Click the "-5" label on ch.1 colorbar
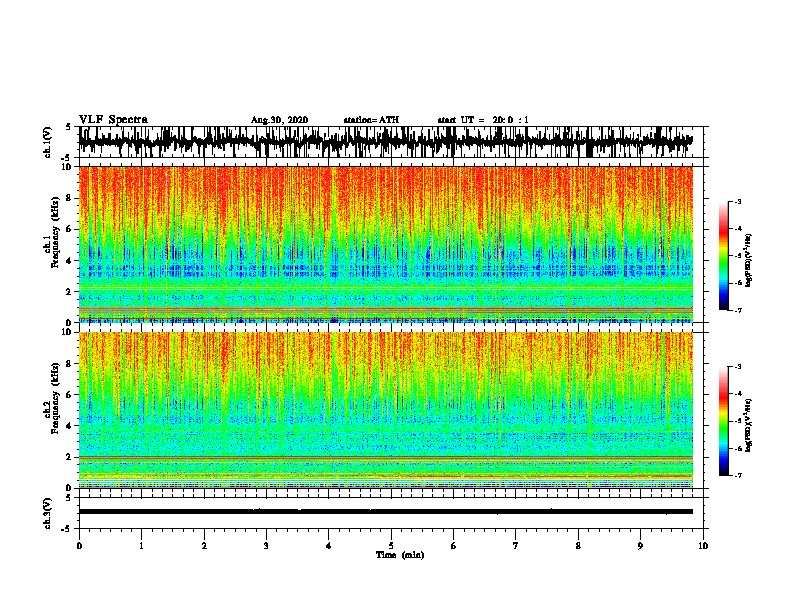 [x=738, y=256]
